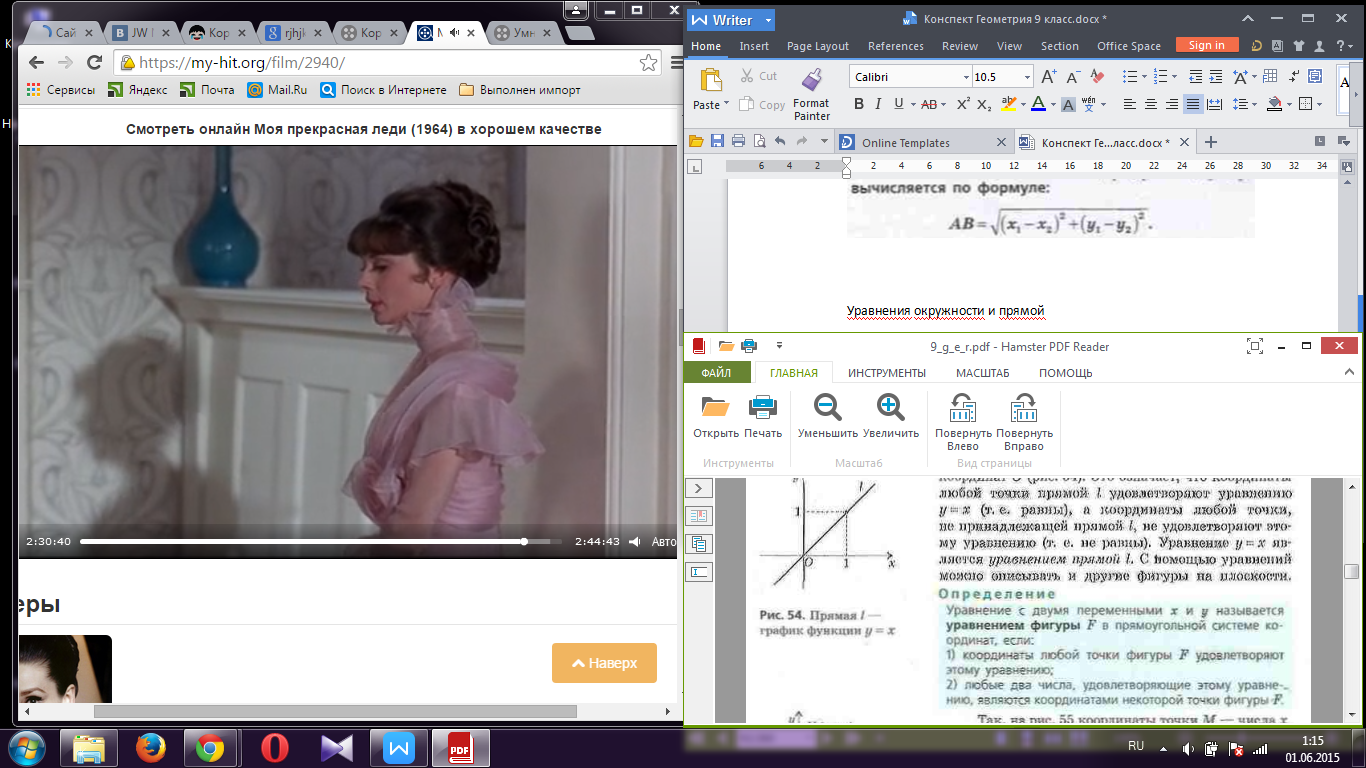Increase font size with A+ icon
1366x768 pixels.
[x=1048, y=76]
